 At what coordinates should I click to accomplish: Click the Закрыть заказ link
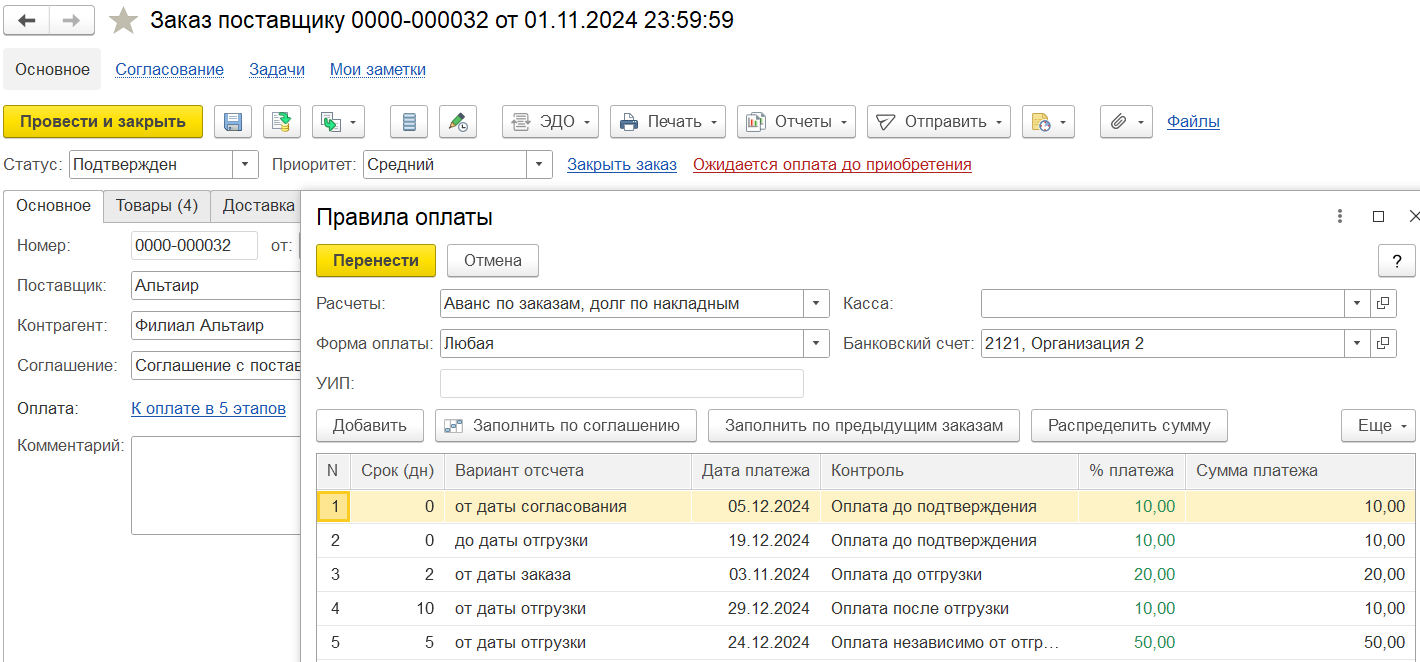622,165
